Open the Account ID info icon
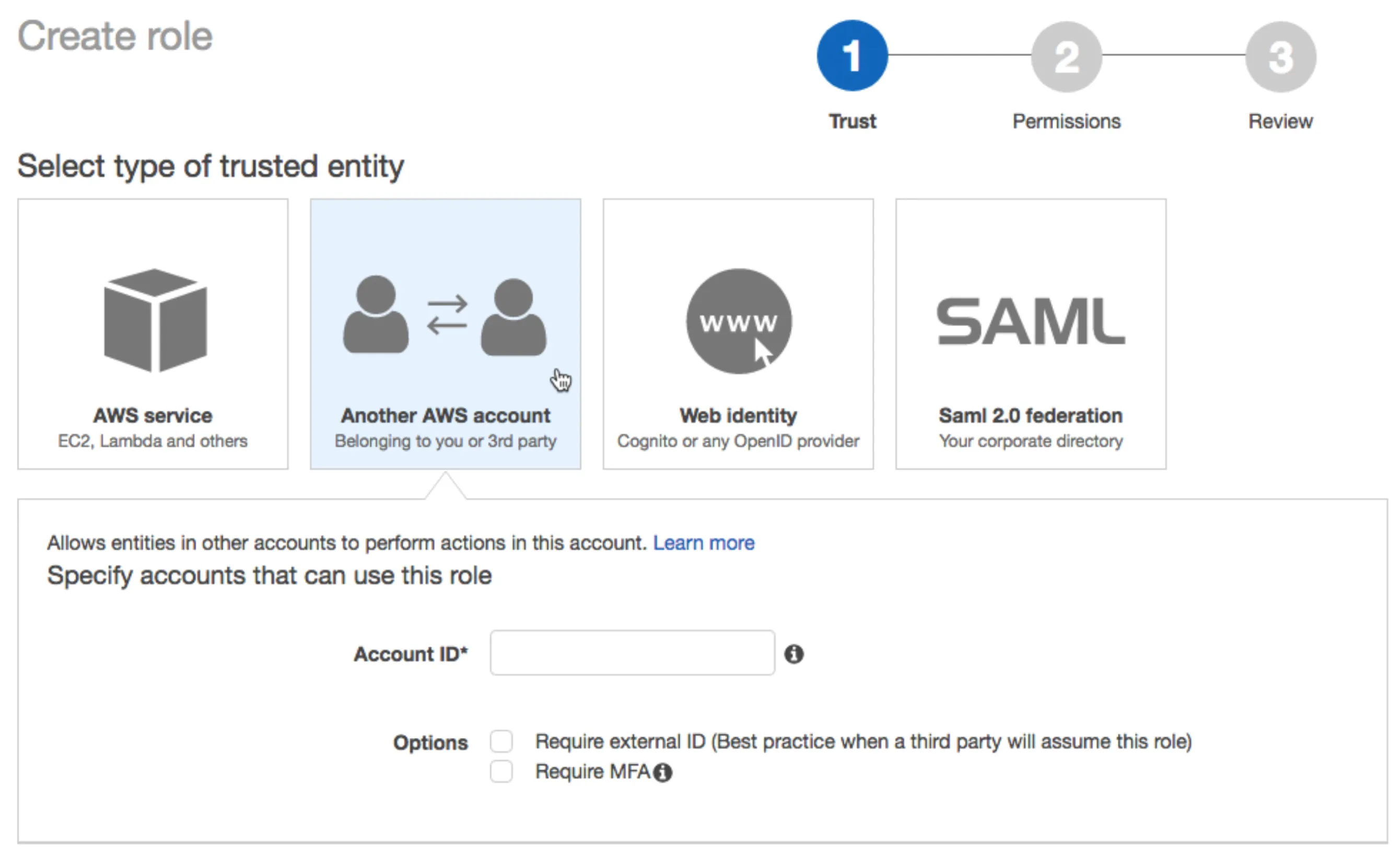The width and height of the screenshot is (1400, 856). [794, 654]
